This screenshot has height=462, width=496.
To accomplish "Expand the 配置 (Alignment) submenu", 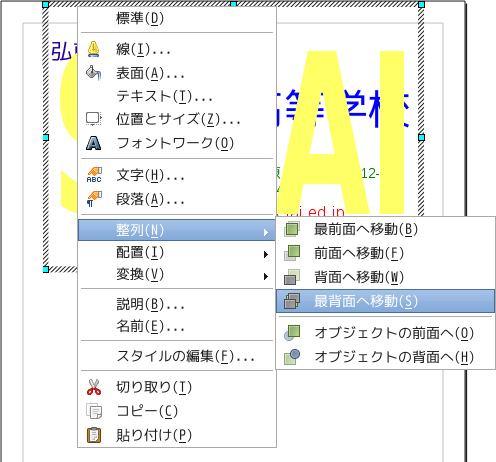I will [x=177, y=253].
